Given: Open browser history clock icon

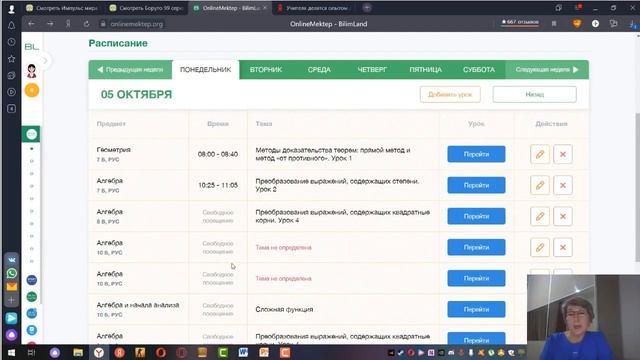Looking at the screenshot, I should pos(11,42).
